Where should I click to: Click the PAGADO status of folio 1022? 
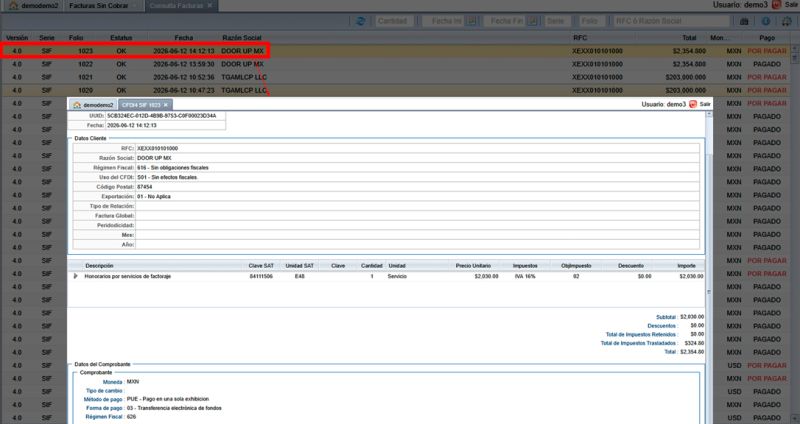pyautogui.click(x=767, y=64)
